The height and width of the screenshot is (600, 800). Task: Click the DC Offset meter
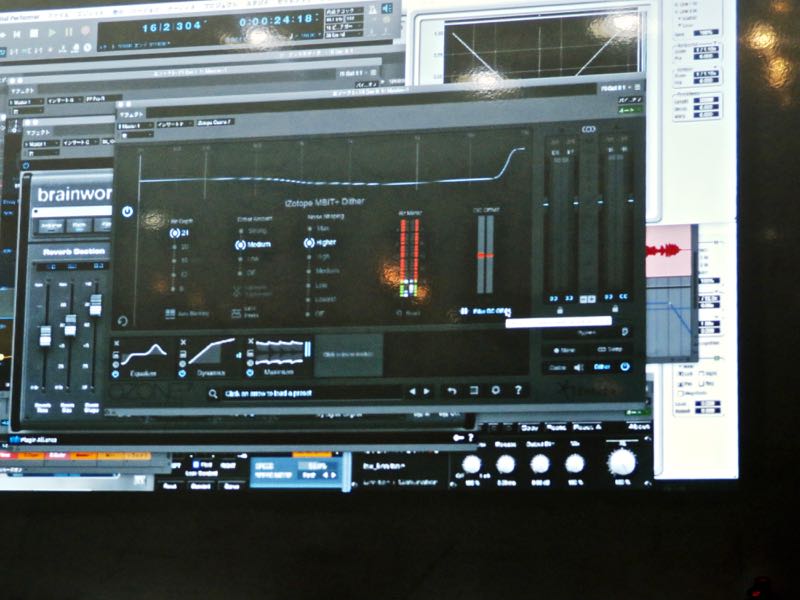(x=485, y=254)
